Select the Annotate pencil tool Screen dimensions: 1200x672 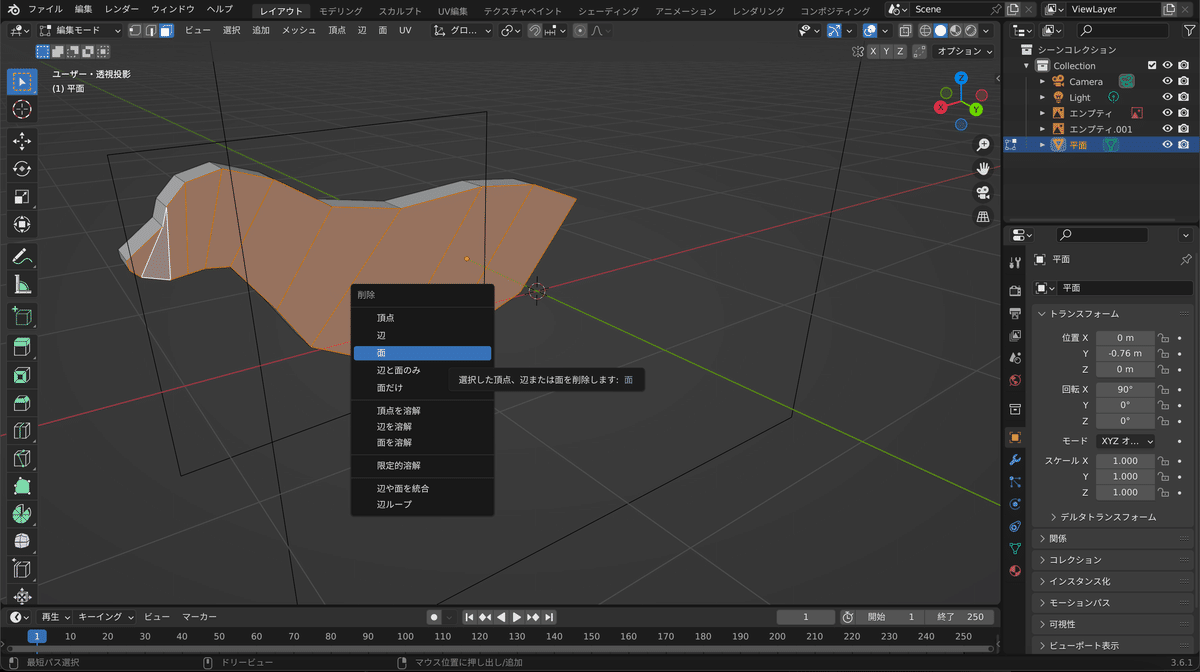[x=22, y=257]
